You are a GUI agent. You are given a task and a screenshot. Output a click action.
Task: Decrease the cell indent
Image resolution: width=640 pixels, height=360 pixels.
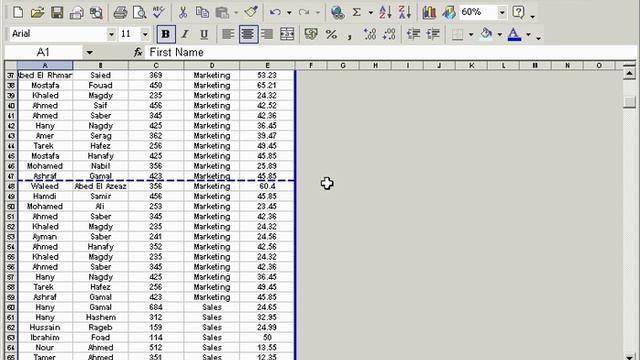pyautogui.click(x=413, y=34)
